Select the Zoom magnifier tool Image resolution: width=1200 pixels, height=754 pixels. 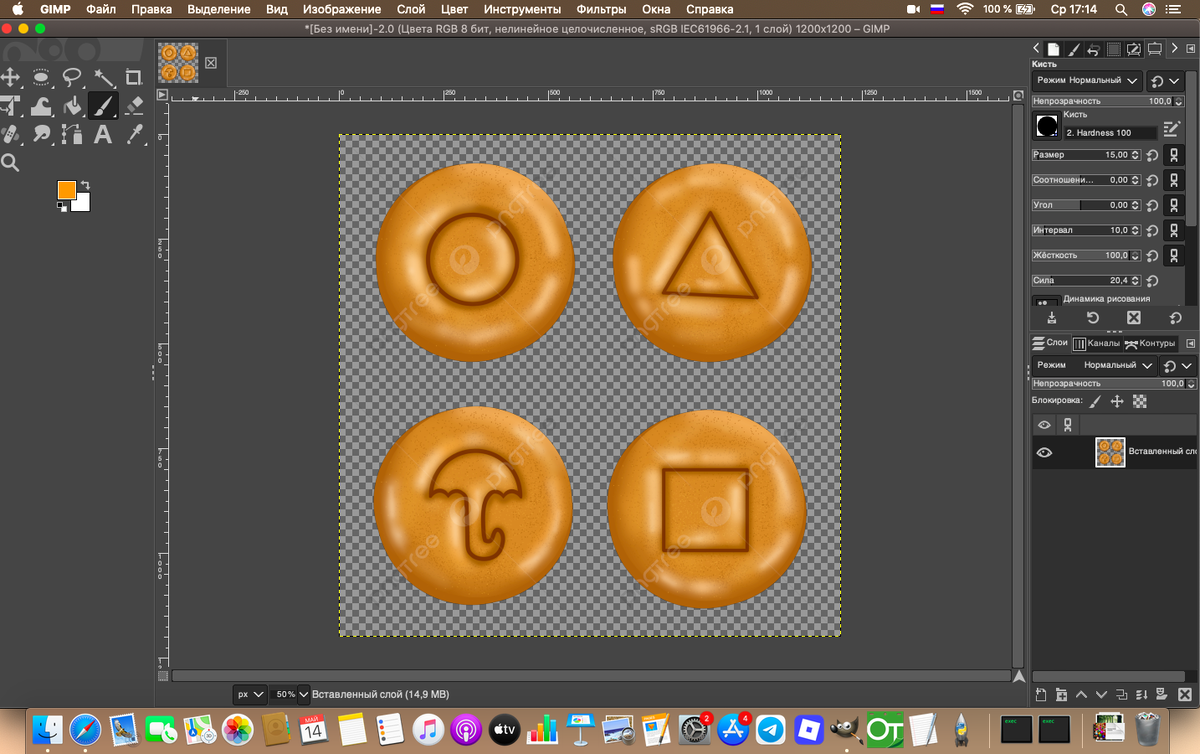pos(11,163)
